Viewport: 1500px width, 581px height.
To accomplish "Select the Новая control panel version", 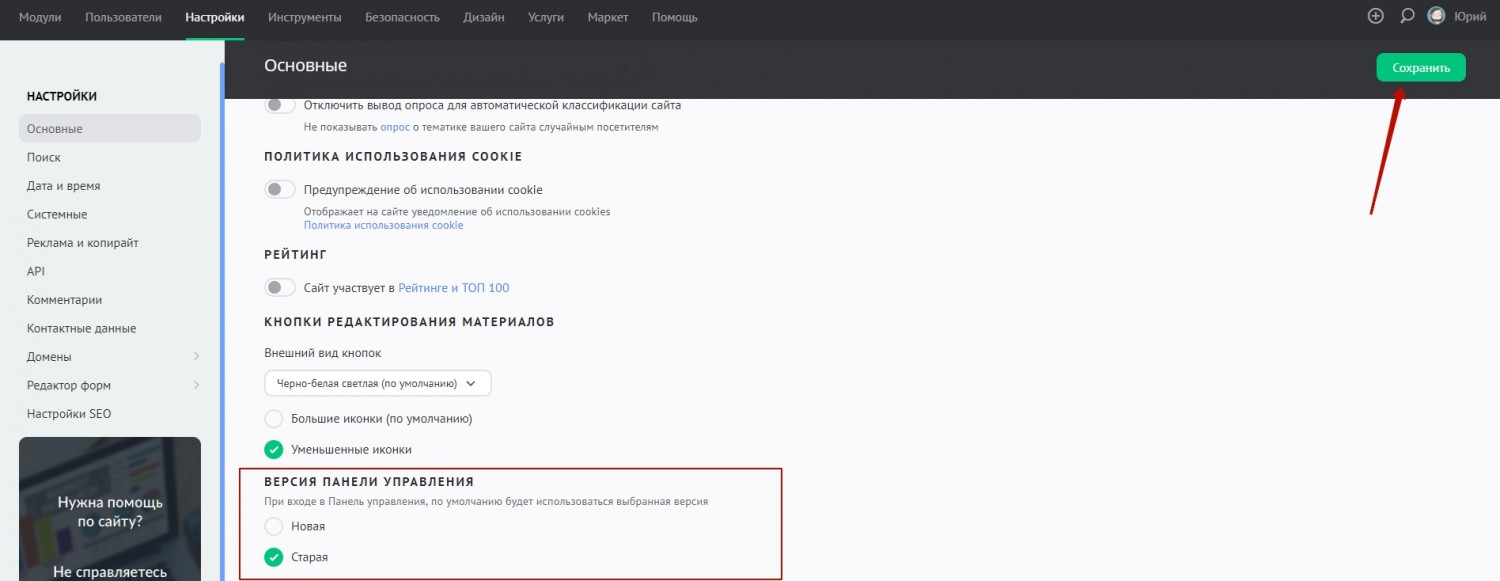I will coord(274,526).
